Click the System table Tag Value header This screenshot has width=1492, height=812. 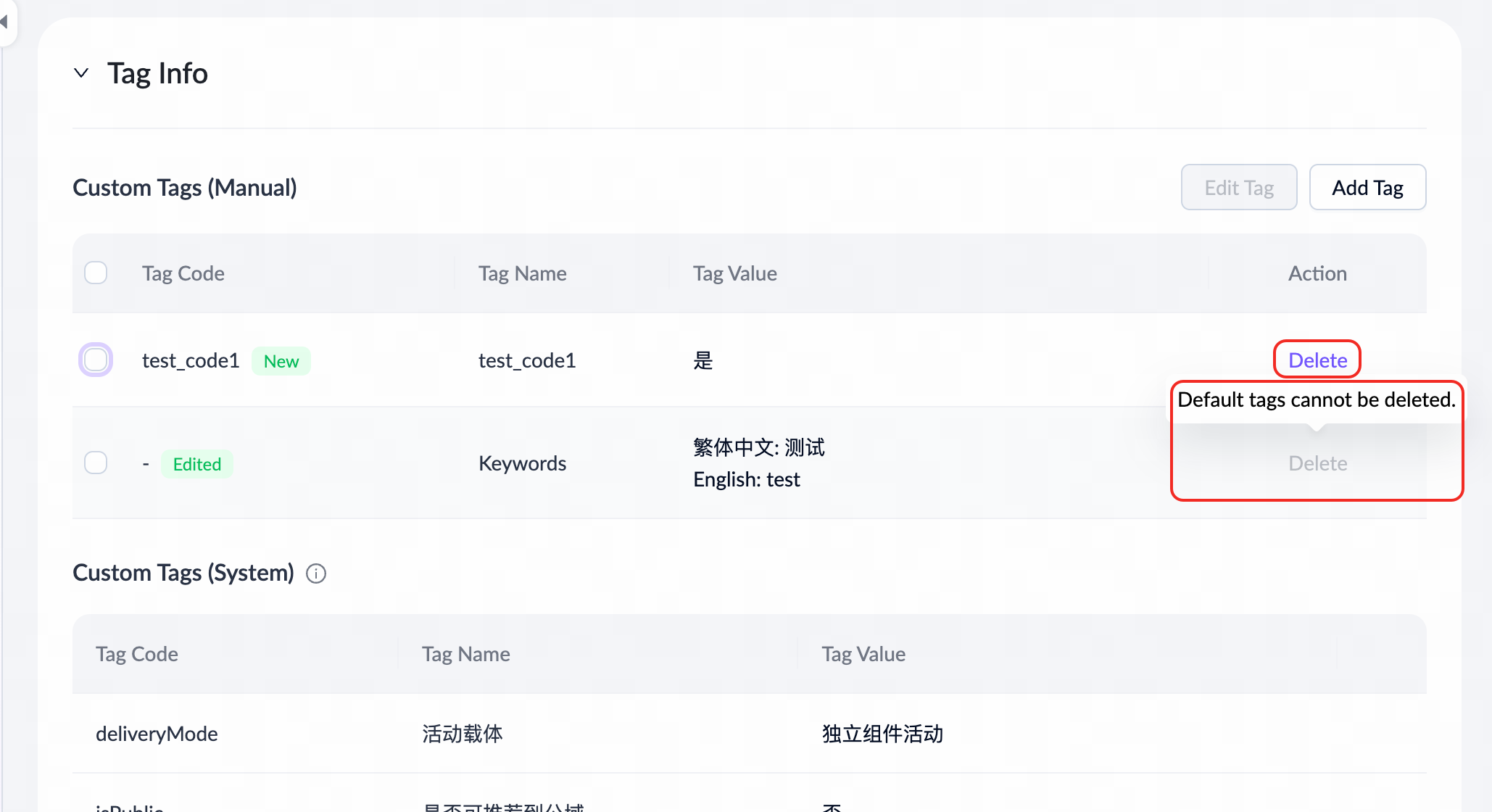(x=863, y=654)
